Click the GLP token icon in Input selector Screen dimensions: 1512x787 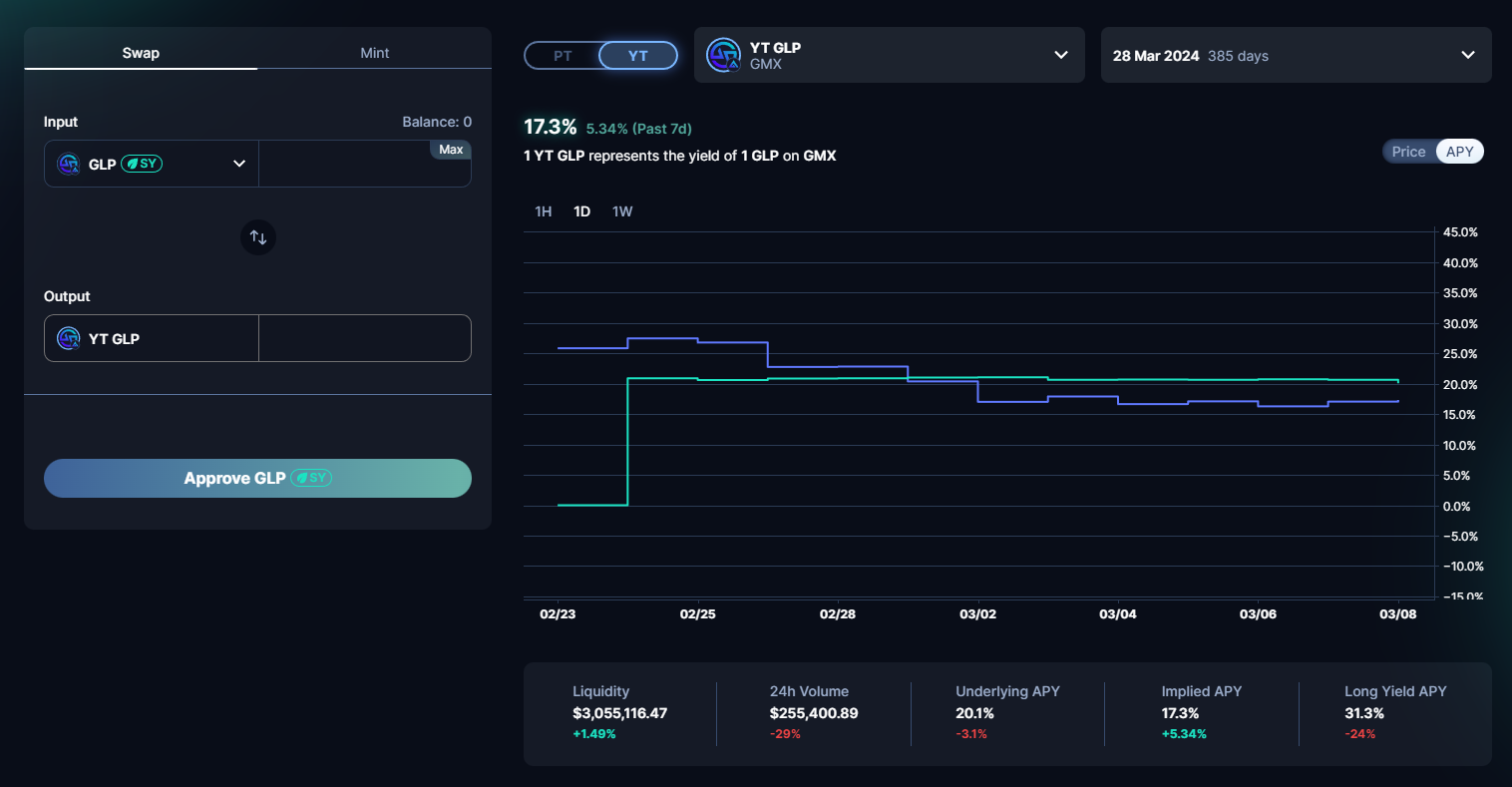pyautogui.click(x=69, y=164)
